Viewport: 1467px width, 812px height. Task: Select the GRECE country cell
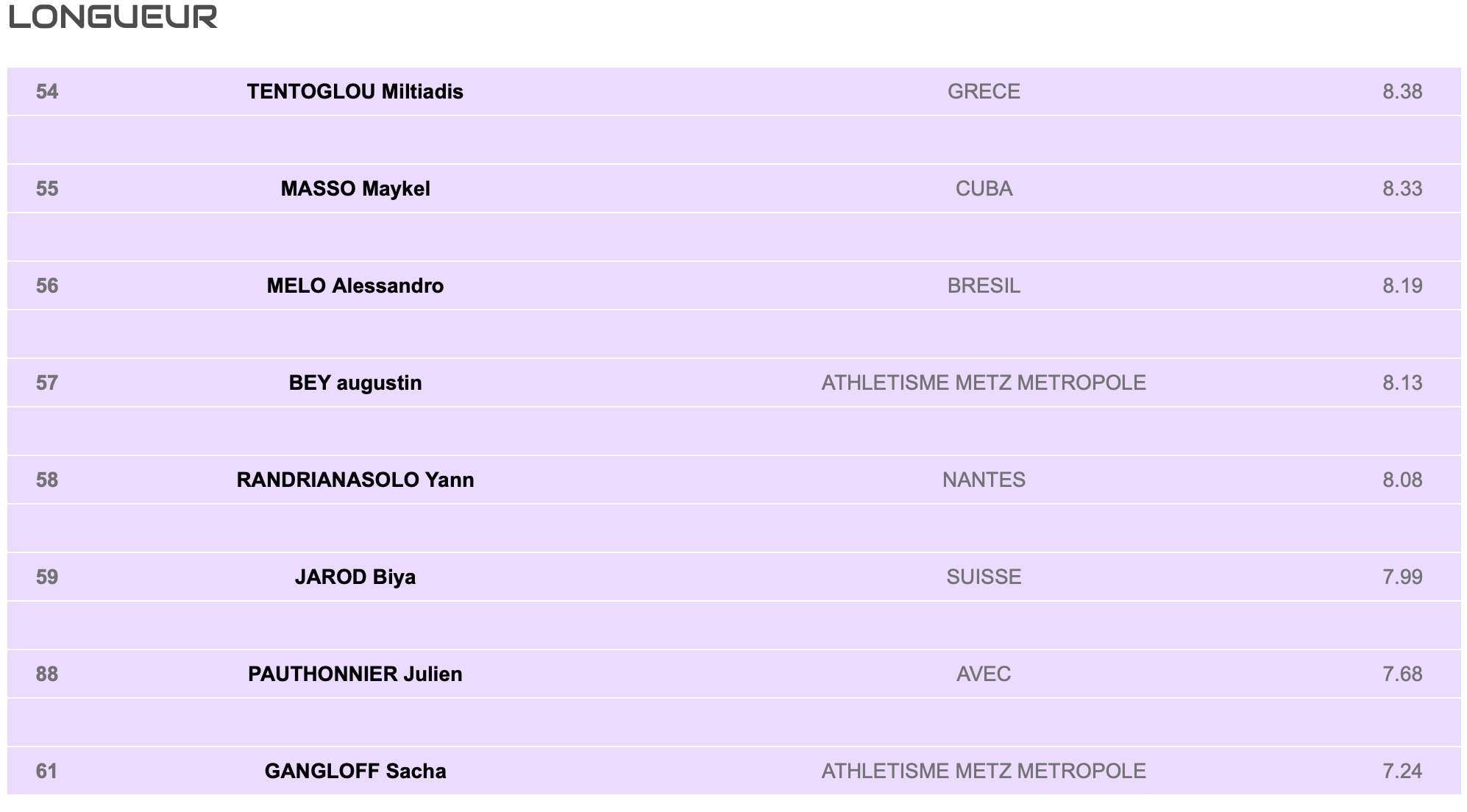click(x=984, y=92)
